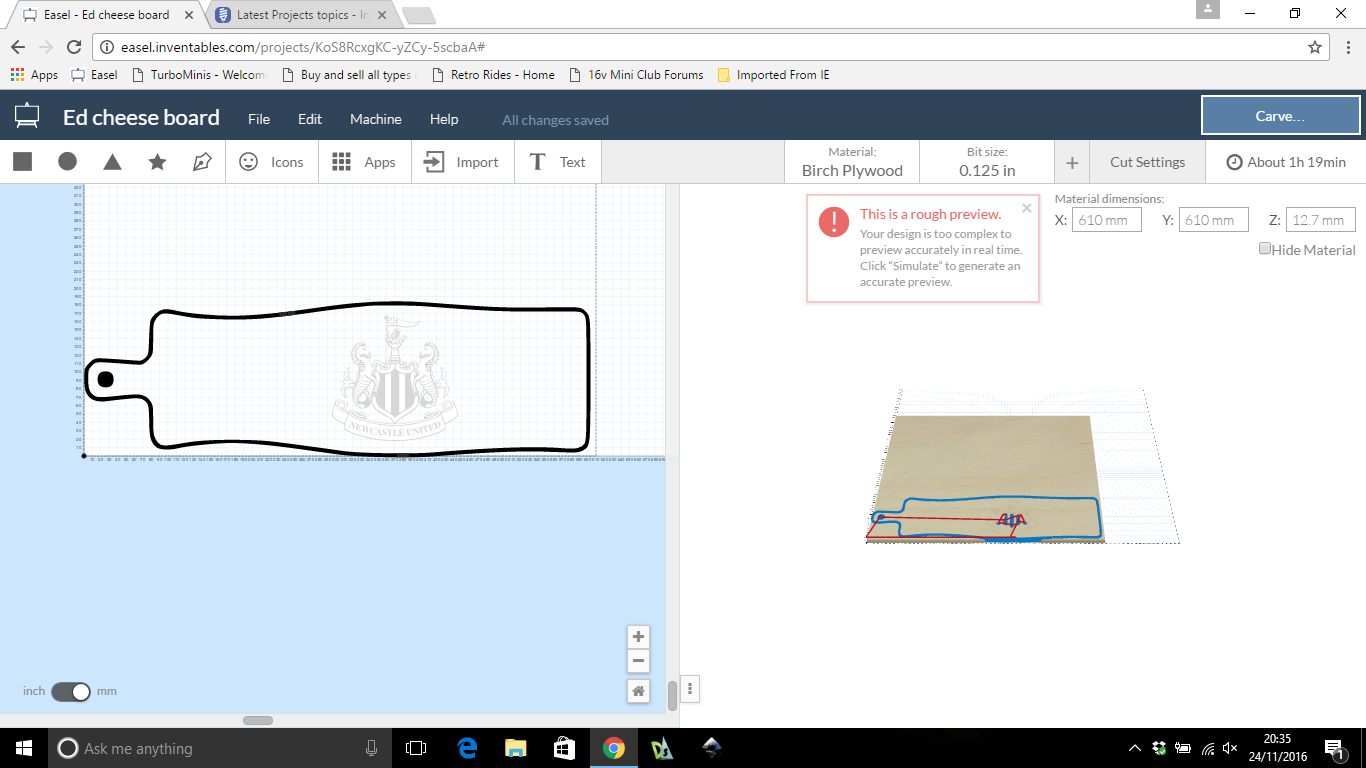
Task: Click the Chrome taskbar icon
Action: point(613,748)
